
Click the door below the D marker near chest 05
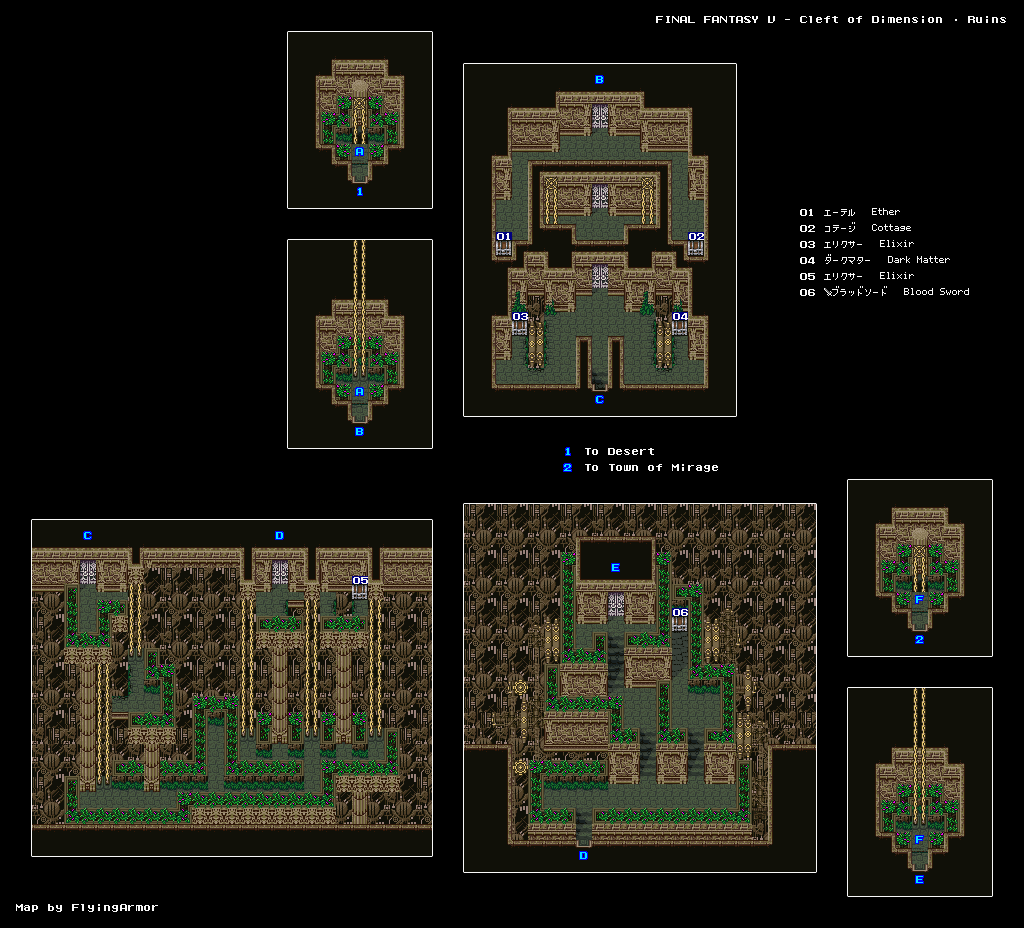coord(280,573)
